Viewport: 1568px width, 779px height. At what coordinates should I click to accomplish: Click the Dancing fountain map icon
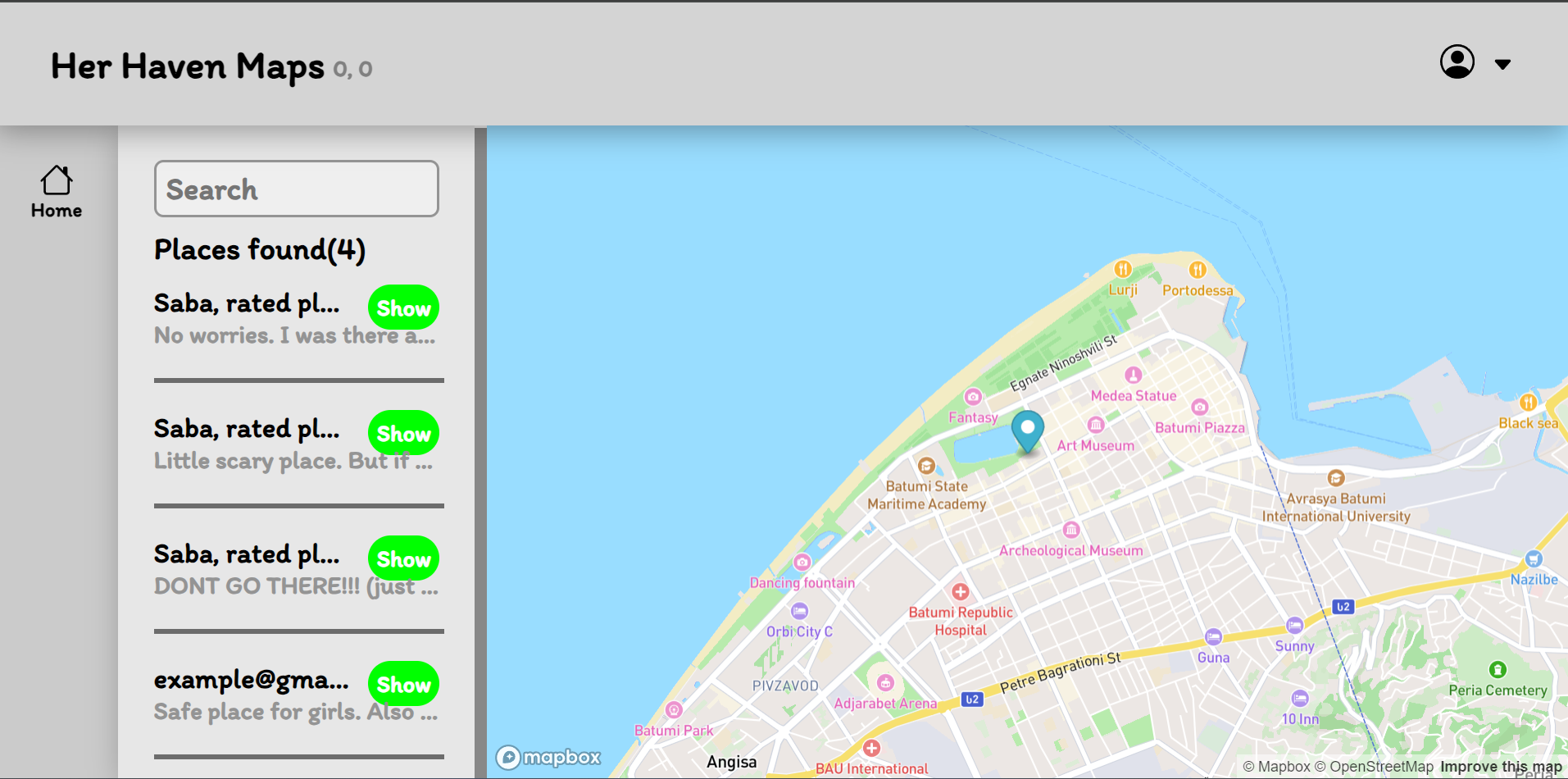802,562
